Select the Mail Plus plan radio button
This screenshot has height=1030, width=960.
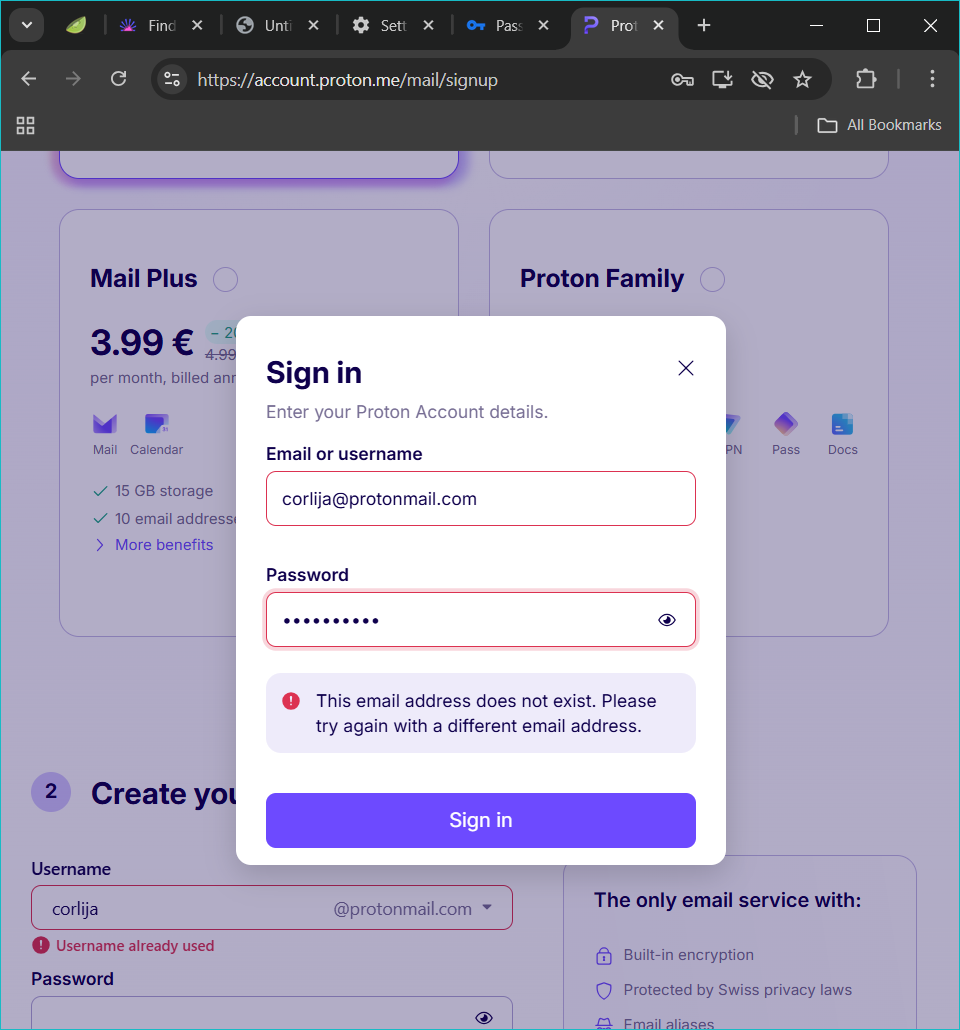(226, 279)
